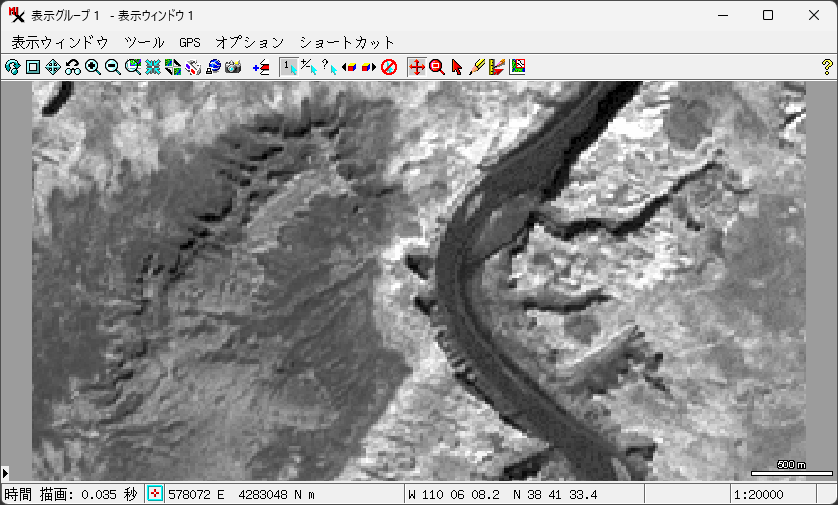Click the Zoom Out magnifier icon
Image resolution: width=838 pixels, height=505 pixels.
113,67
